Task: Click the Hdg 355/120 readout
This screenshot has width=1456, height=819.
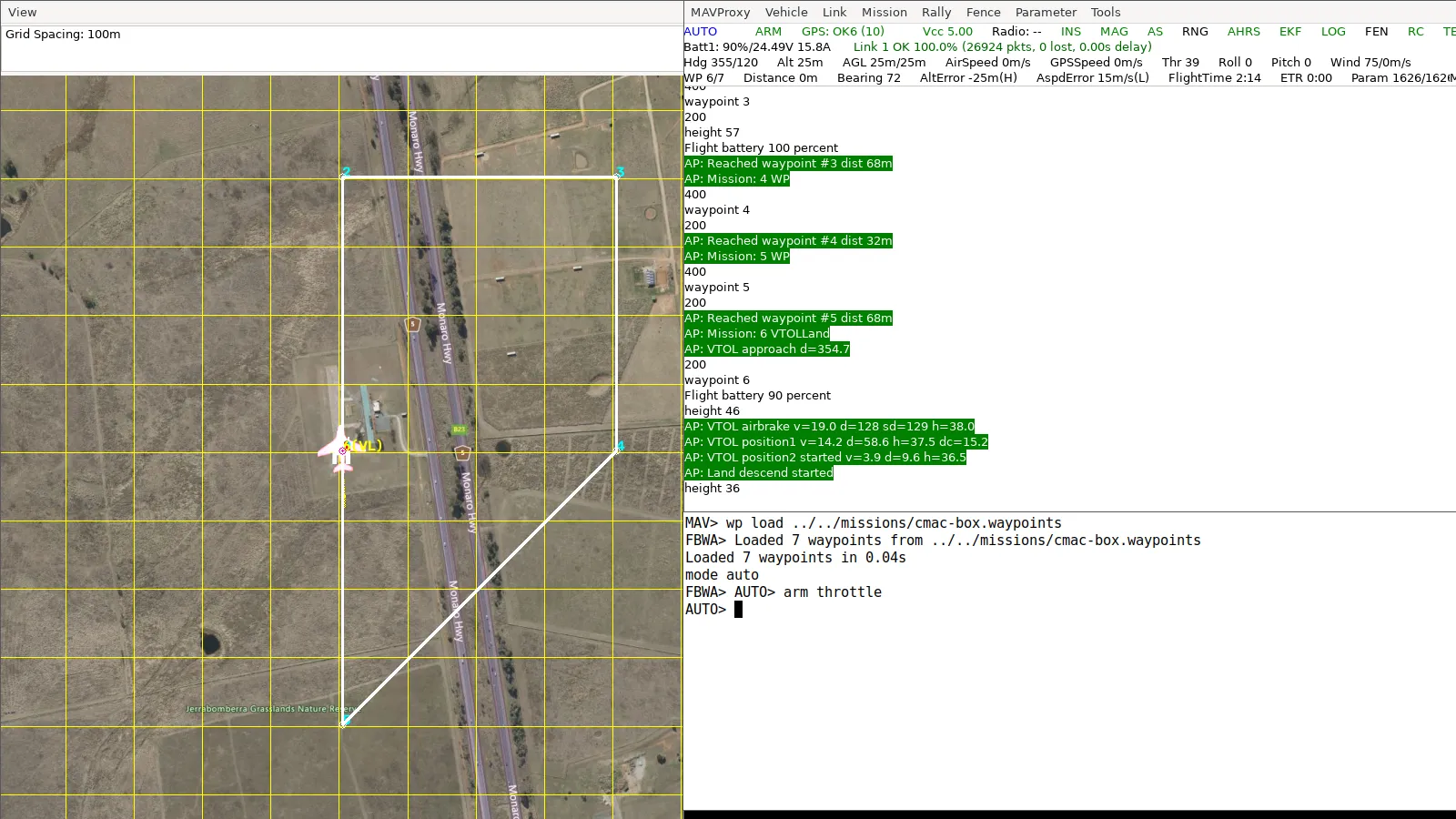Action: coord(721,62)
